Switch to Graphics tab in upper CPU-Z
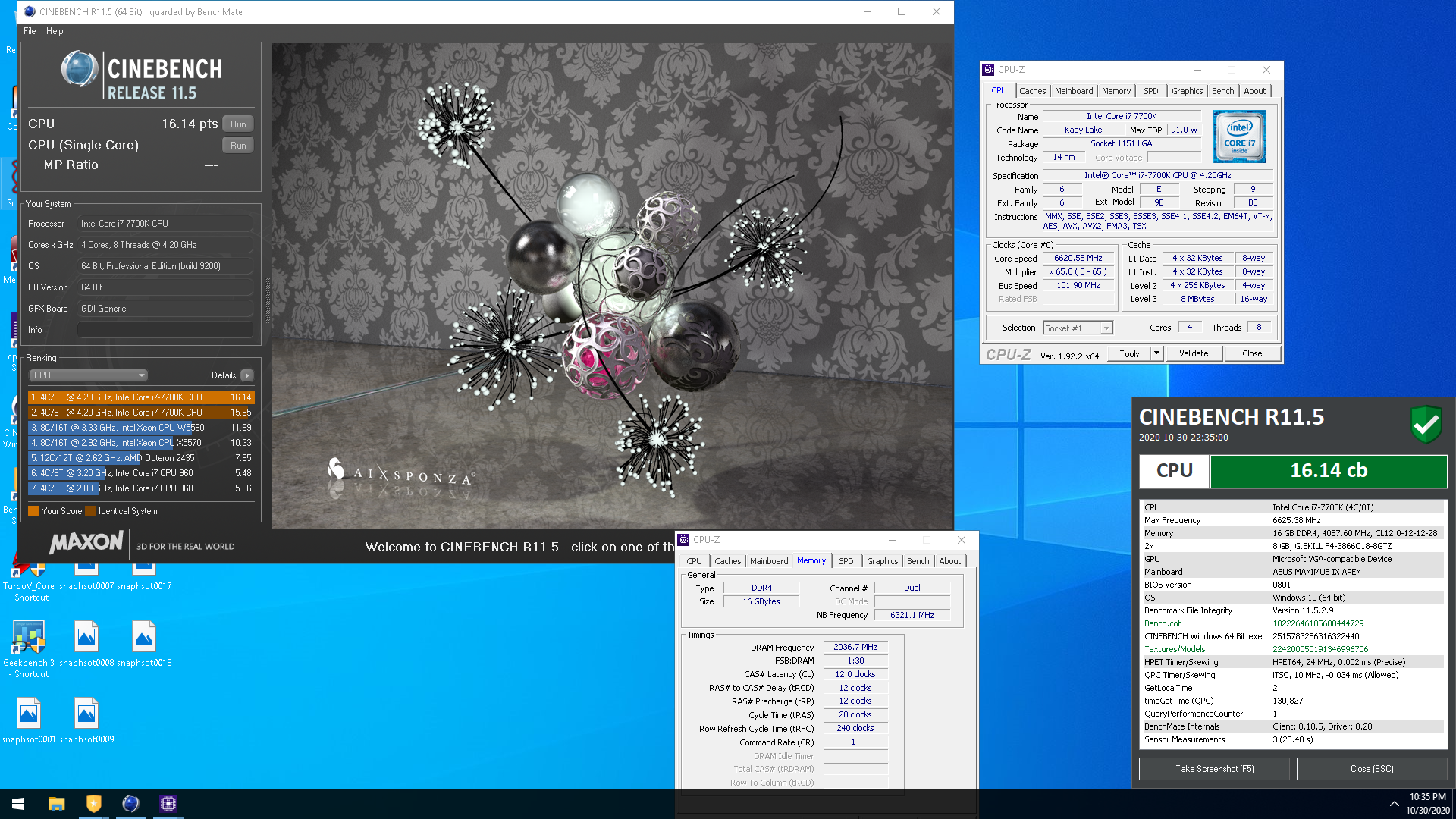1456x819 pixels. 1187,91
